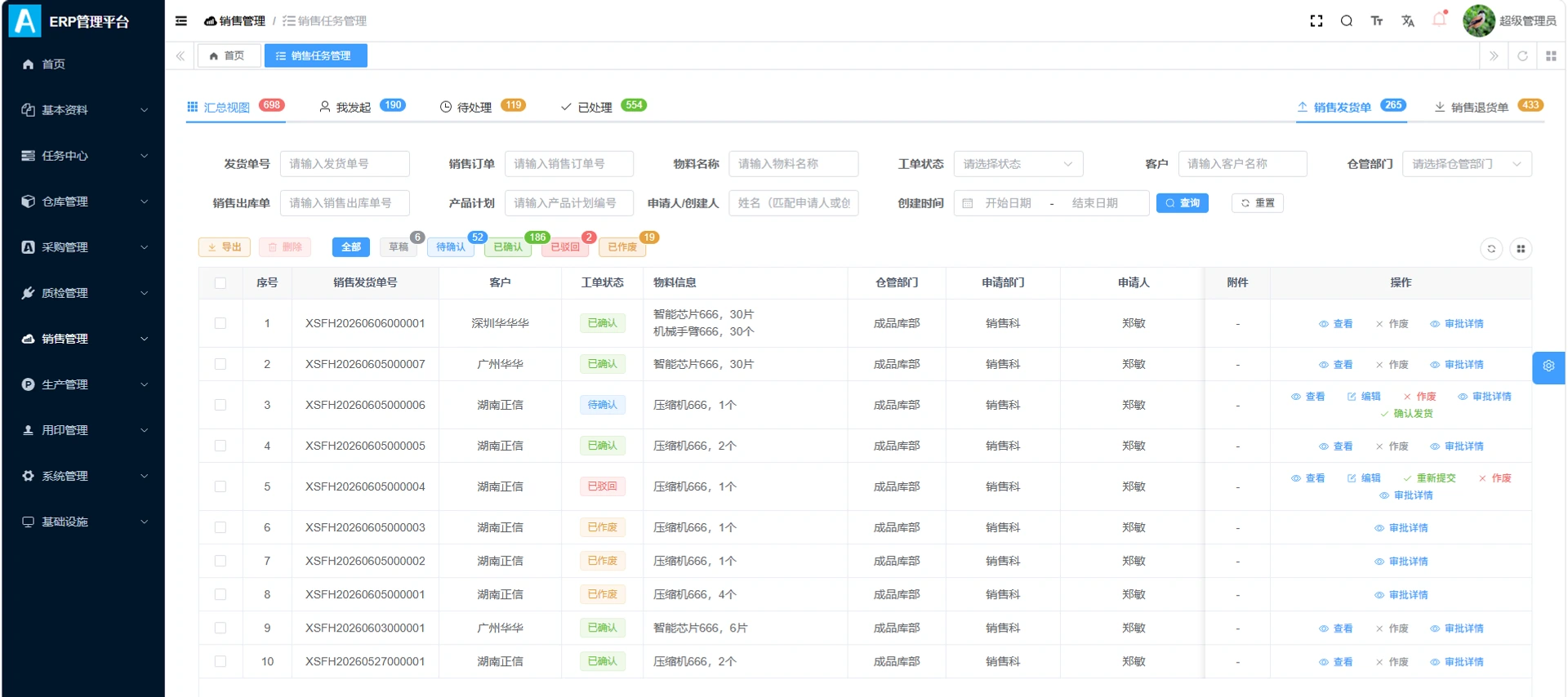1568x697 pixels.
Task: Click 销售管理 breadcrumb cloud icon
Action: pos(210,21)
